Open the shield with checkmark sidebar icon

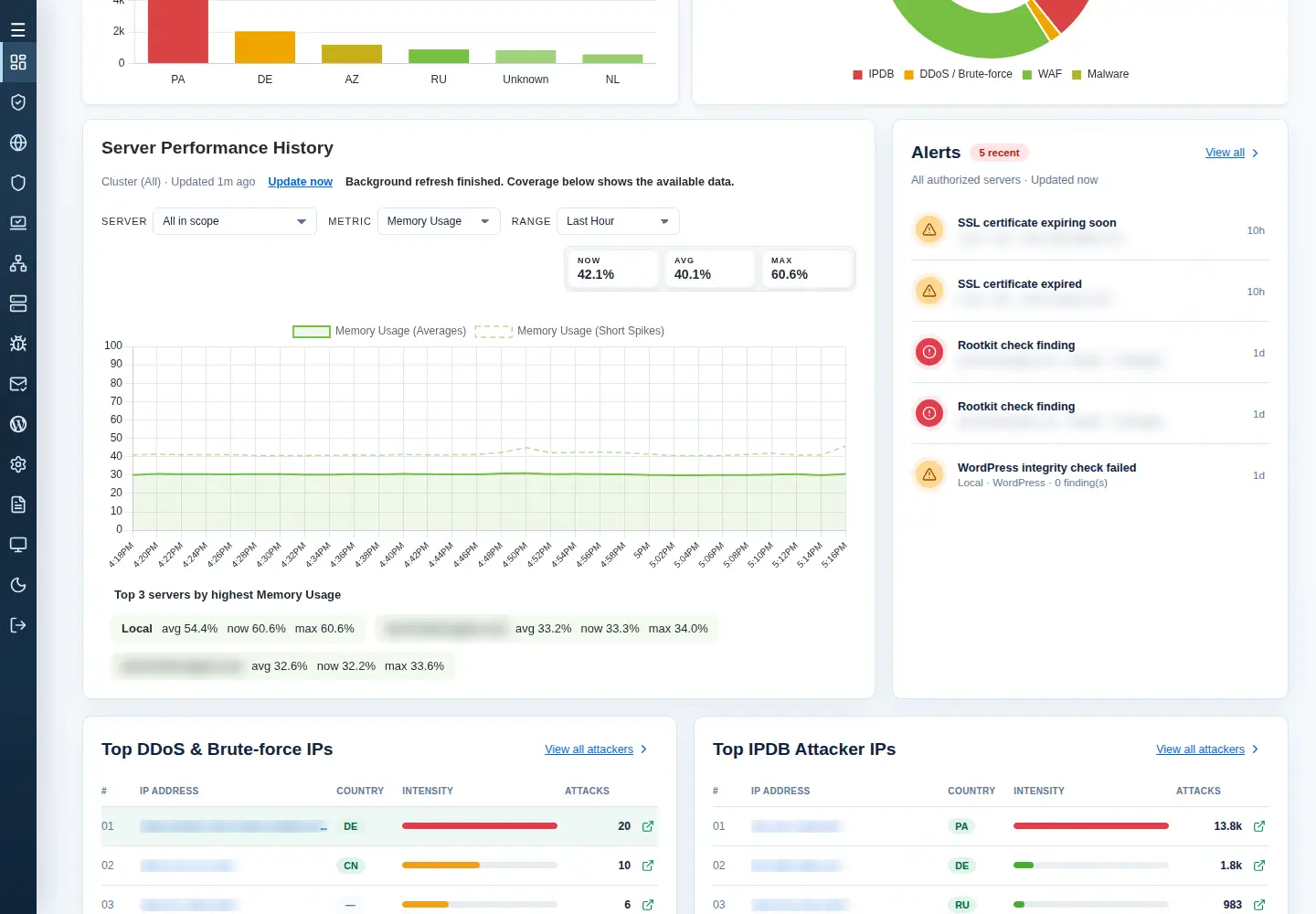18,102
